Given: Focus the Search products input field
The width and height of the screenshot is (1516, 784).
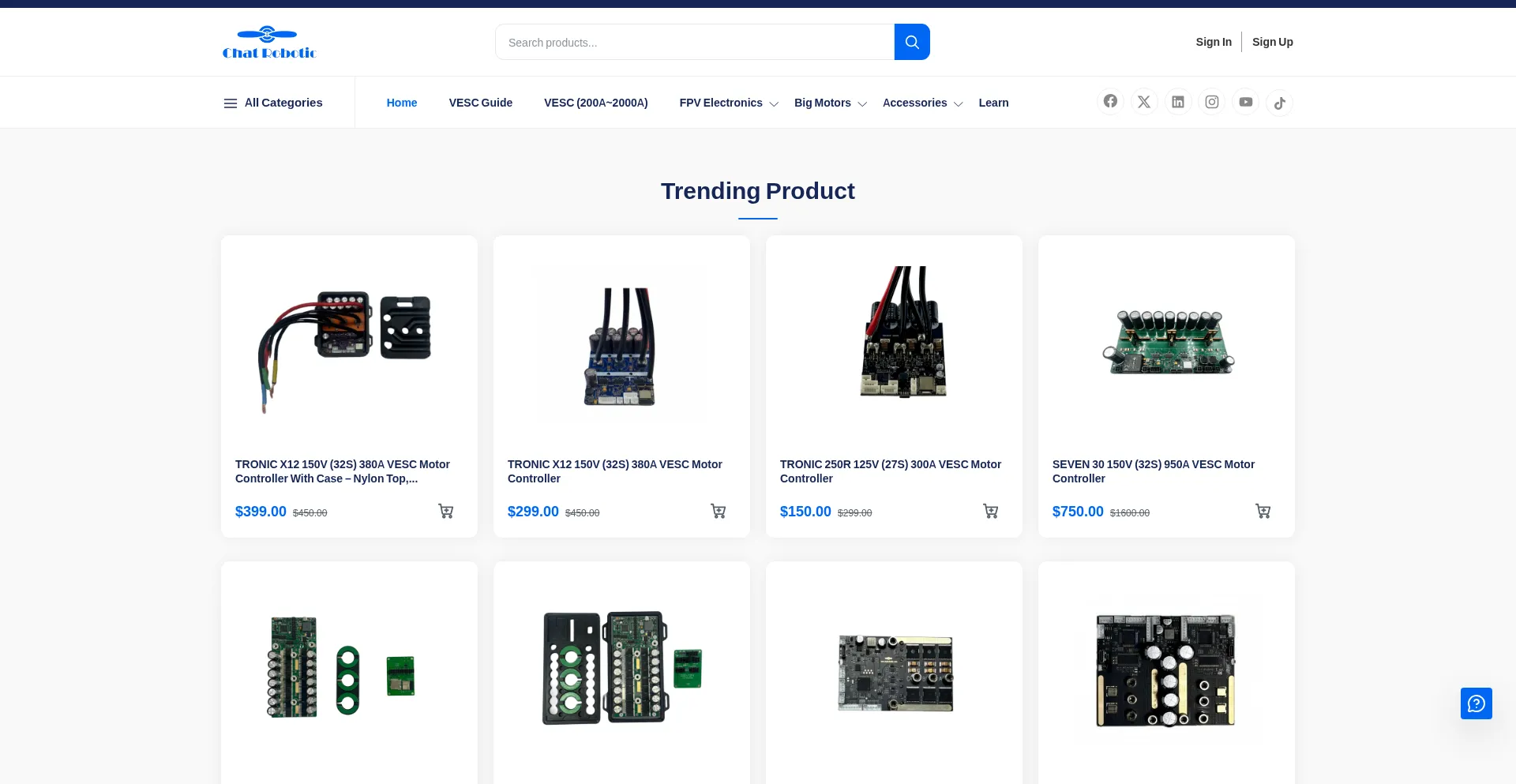Looking at the screenshot, I should coord(695,42).
